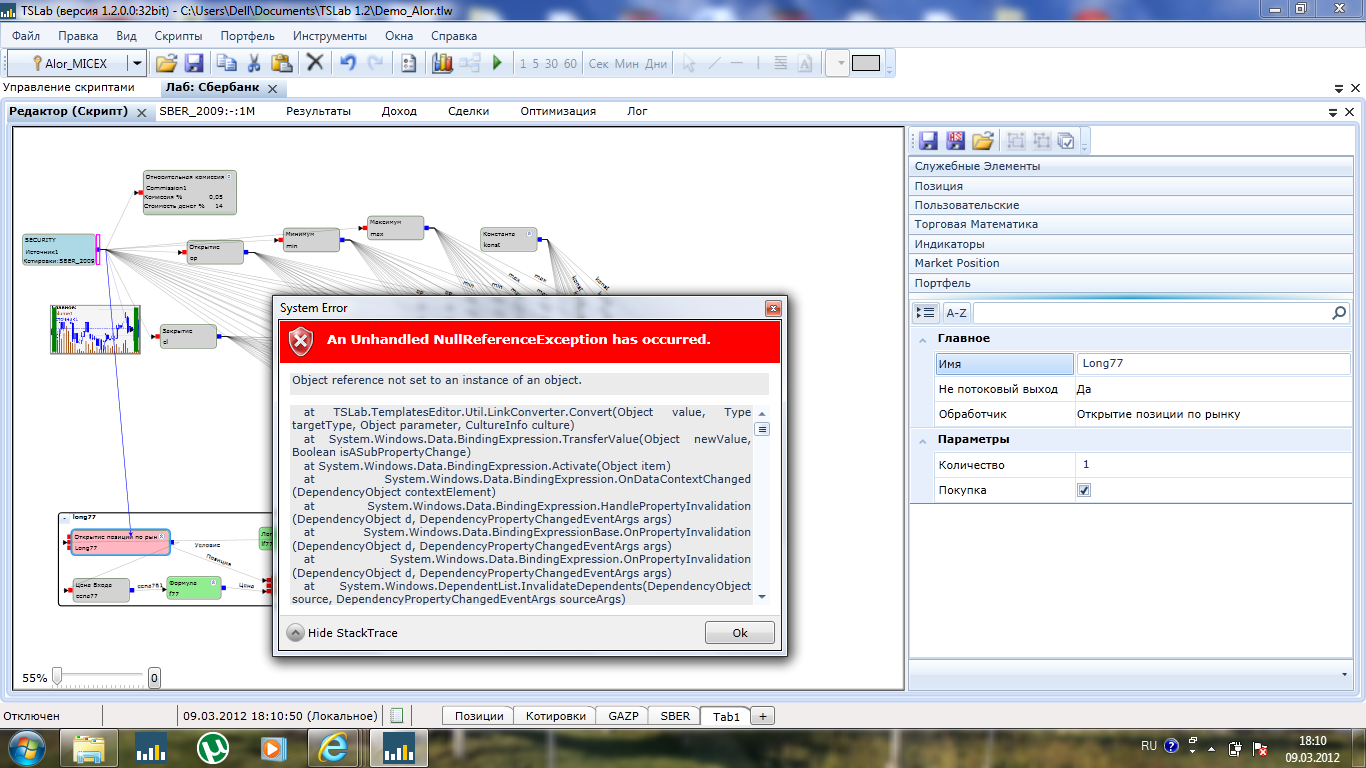Click the Имя field containing Long77
The image size is (1366, 768).
[1213, 364]
